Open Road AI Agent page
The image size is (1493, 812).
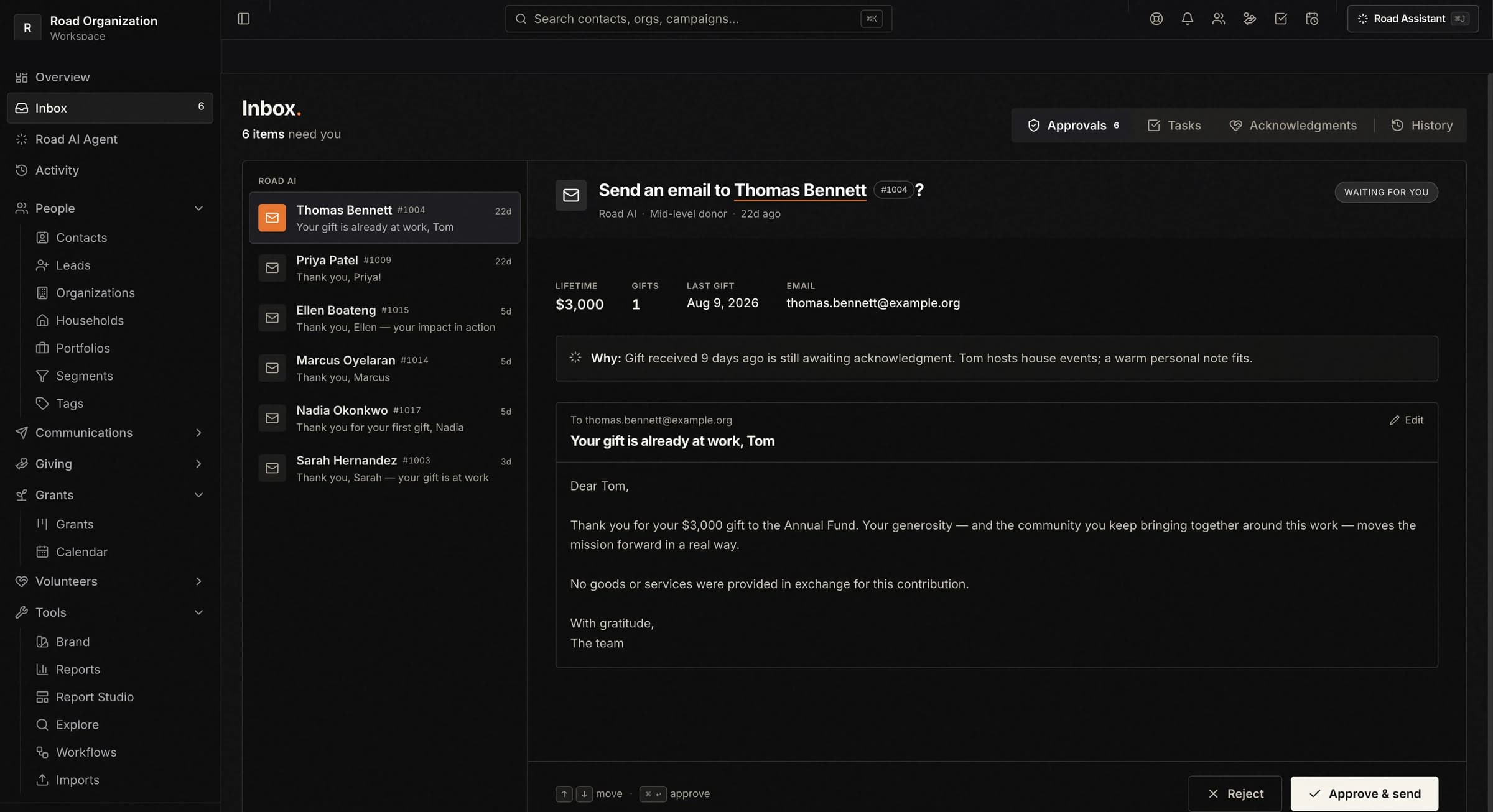click(x=109, y=139)
